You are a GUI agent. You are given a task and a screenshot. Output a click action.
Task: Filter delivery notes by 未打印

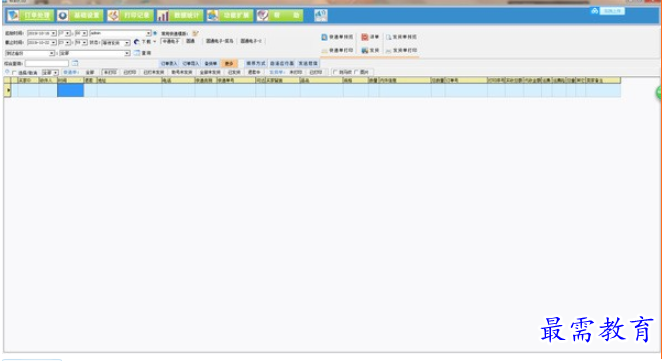pos(296,72)
